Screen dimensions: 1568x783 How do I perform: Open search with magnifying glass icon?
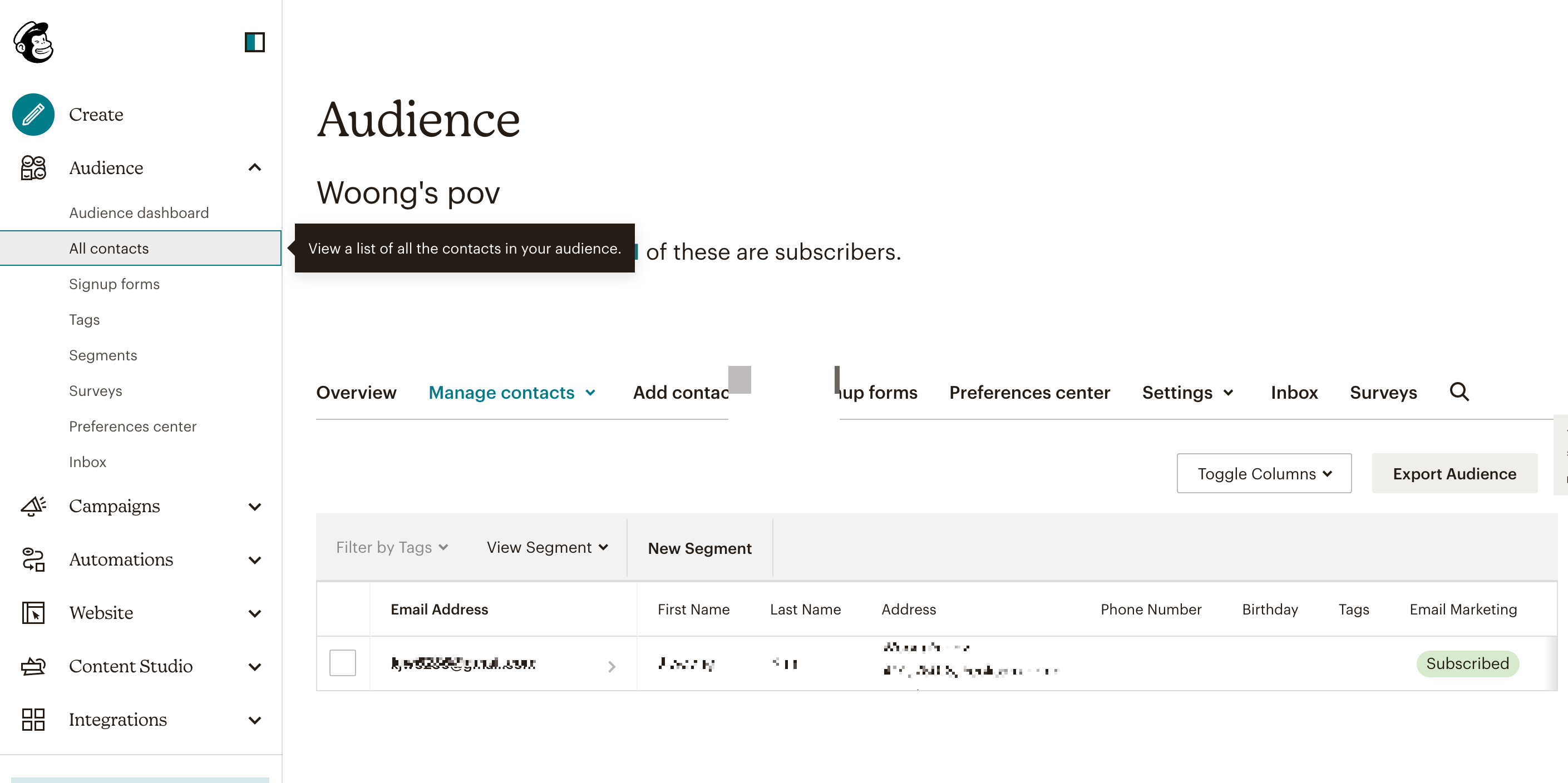pos(1459,392)
